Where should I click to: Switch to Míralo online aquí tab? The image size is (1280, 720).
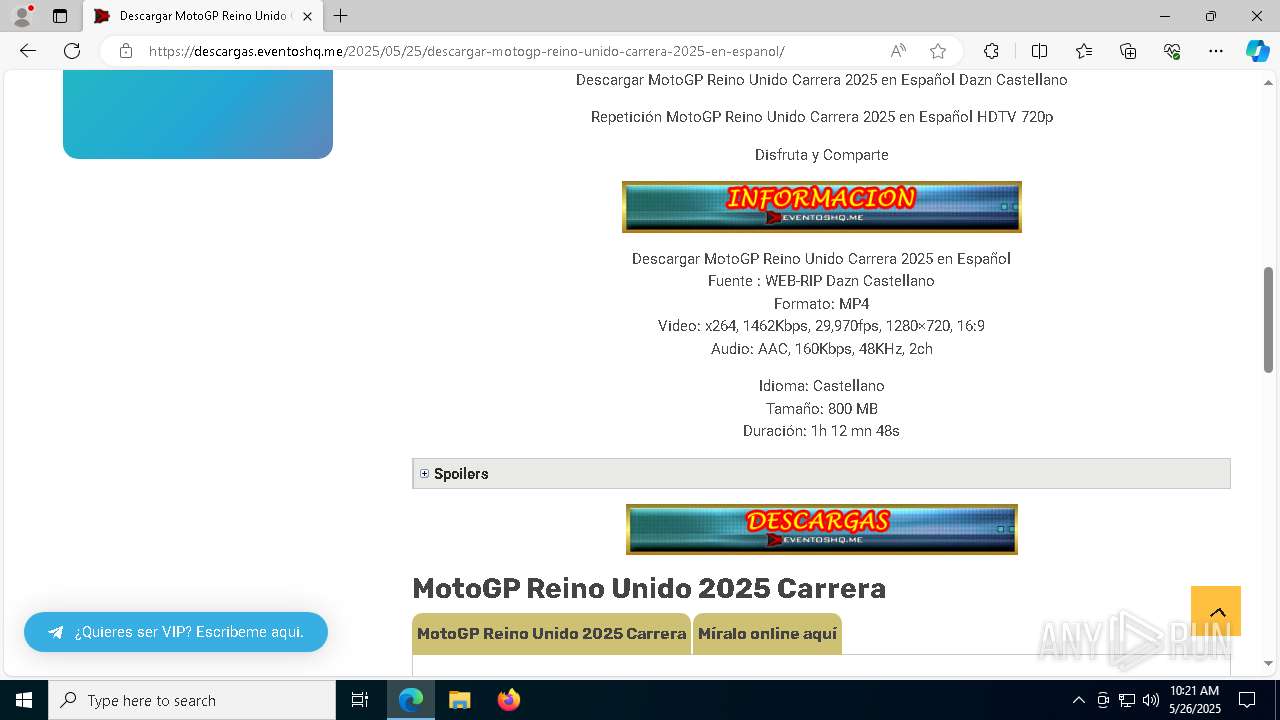coord(767,634)
